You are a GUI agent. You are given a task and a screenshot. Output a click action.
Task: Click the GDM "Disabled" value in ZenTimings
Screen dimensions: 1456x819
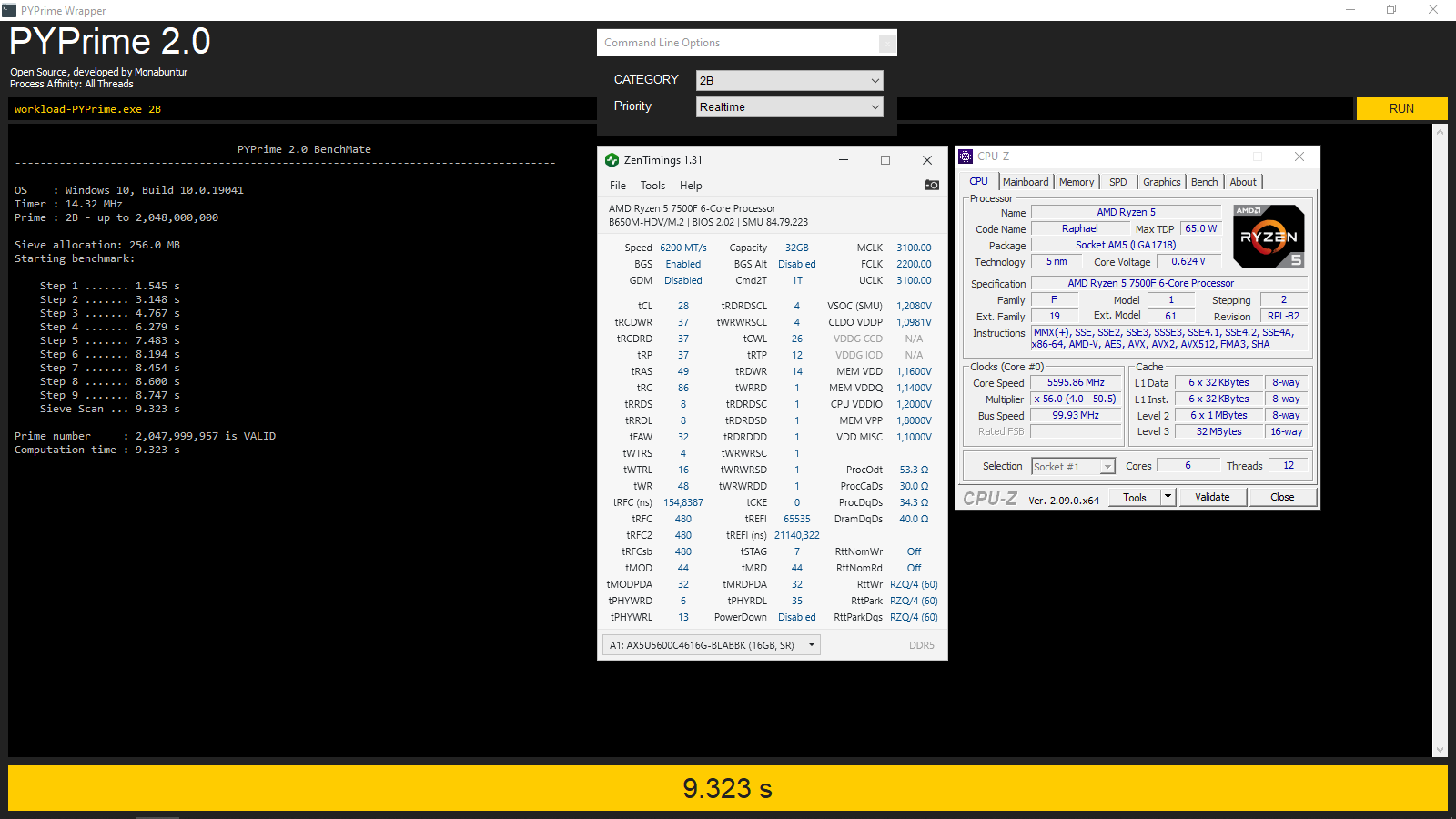click(683, 280)
